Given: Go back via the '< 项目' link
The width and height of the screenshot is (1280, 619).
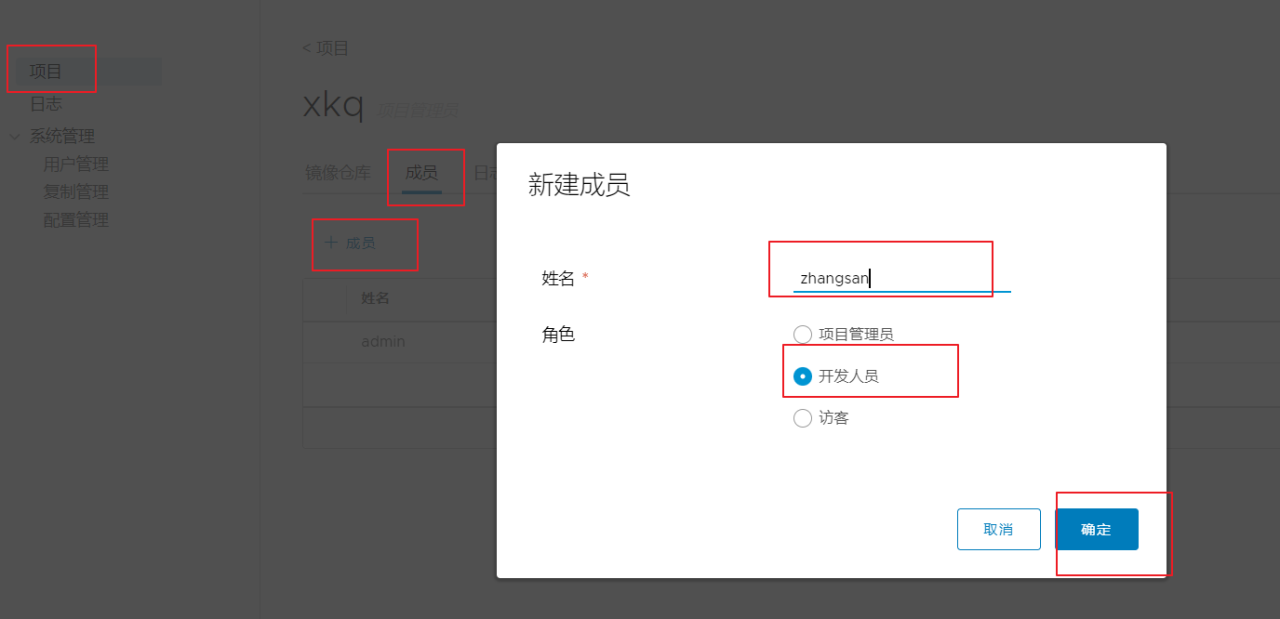Looking at the screenshot, I should click(x=325, y=48).
